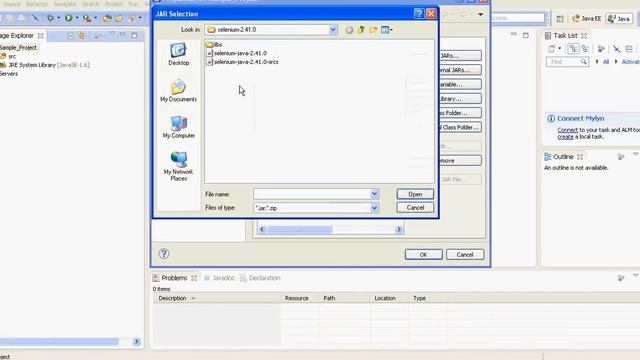
Task: Click the Add External JARs button
Action: (x=460, y=70)
